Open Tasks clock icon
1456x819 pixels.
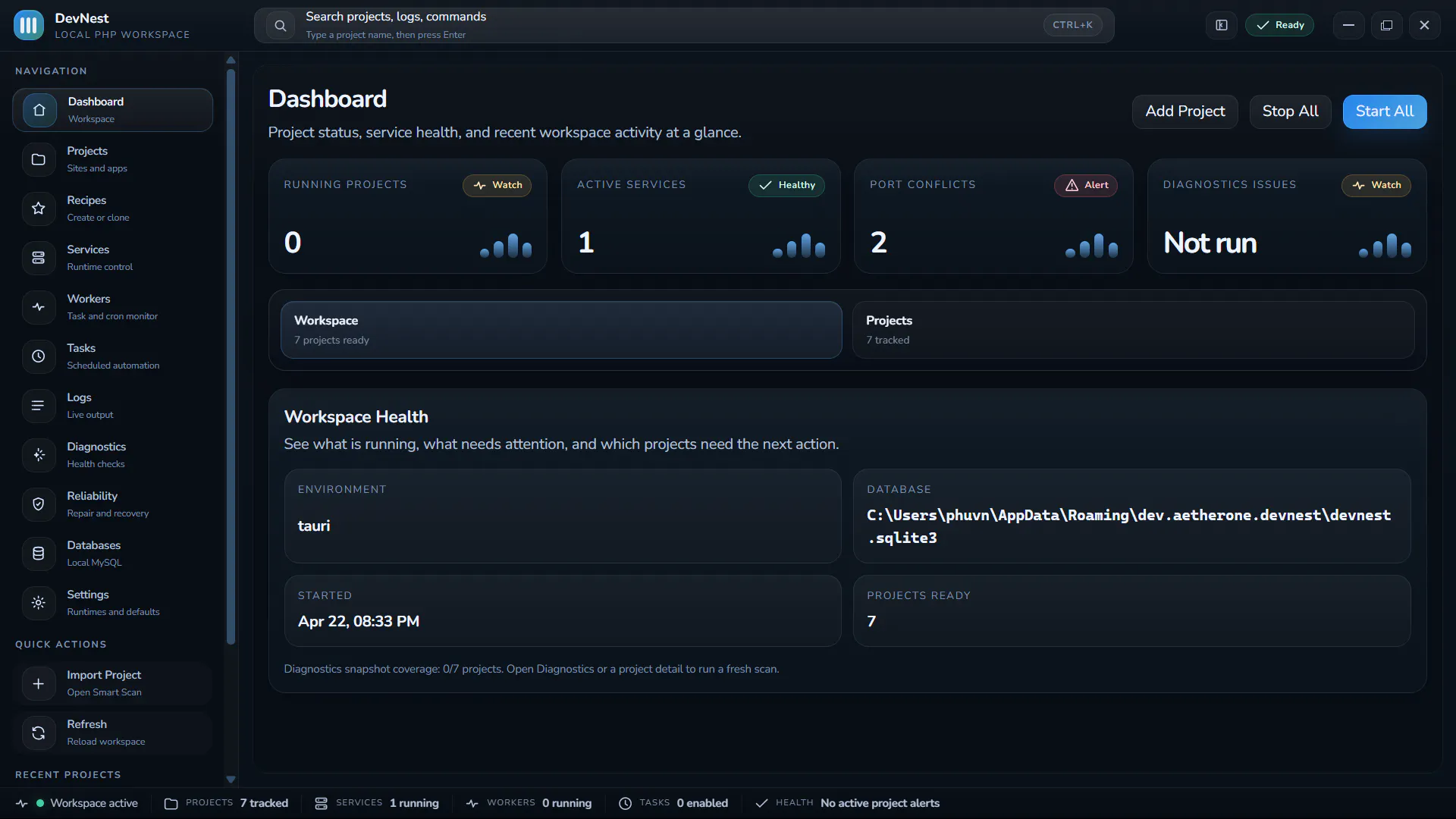39,356
